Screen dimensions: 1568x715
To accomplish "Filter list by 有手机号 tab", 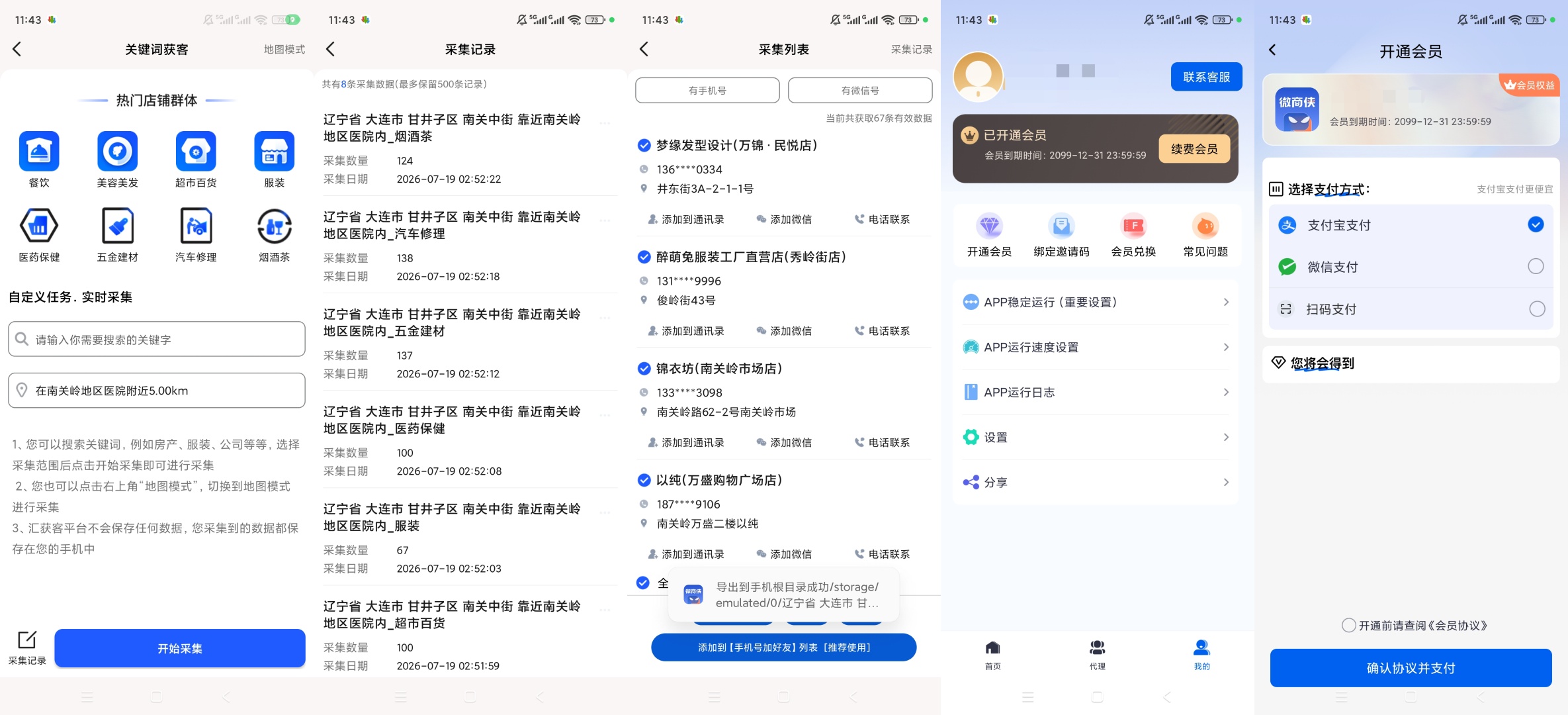I will point(707,90).
